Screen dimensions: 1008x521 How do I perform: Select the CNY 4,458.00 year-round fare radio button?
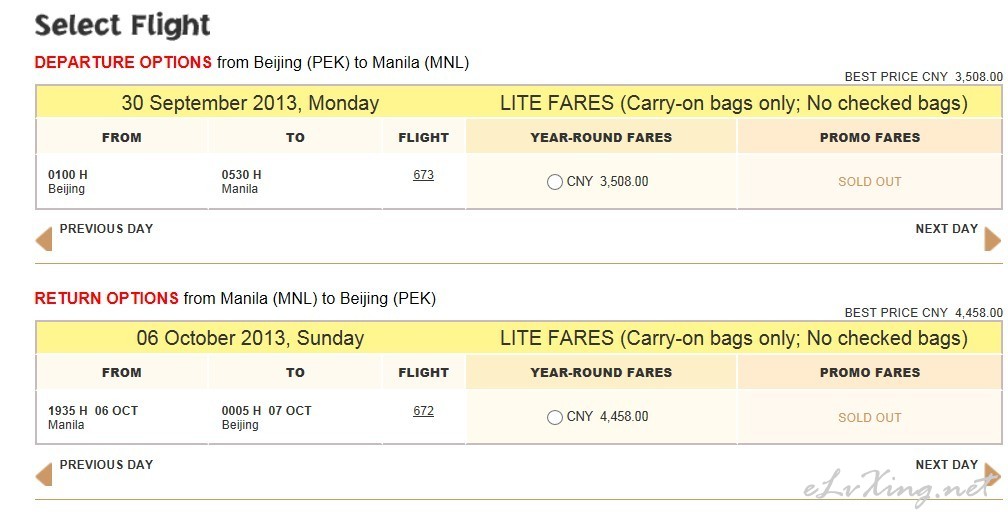[555, 417]
